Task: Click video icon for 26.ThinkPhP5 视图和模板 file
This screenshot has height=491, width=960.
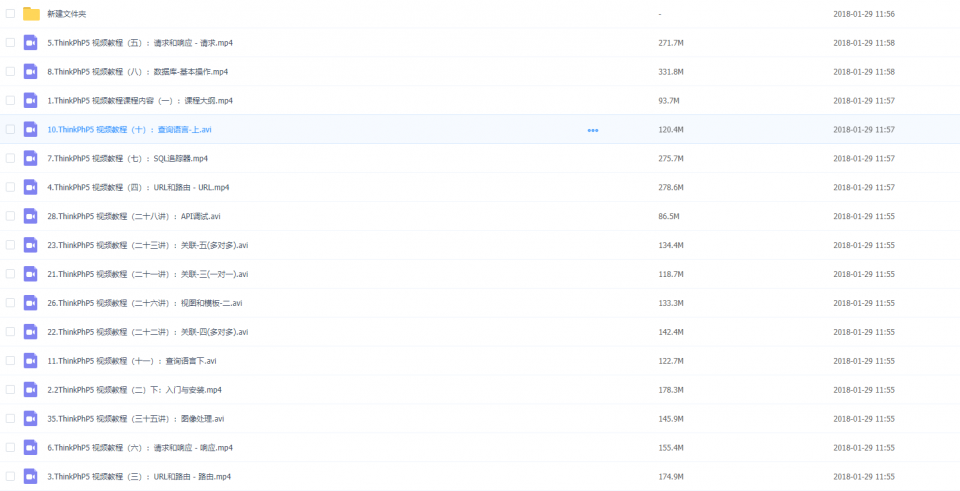Action: click(x=31, y=302)
